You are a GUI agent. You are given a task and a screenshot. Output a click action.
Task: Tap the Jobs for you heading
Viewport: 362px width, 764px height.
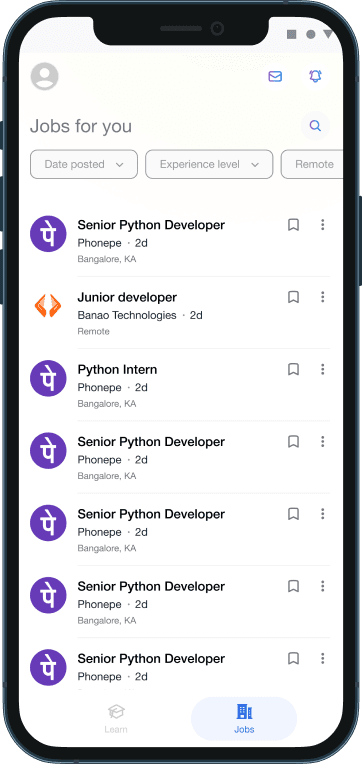point(81,126)
